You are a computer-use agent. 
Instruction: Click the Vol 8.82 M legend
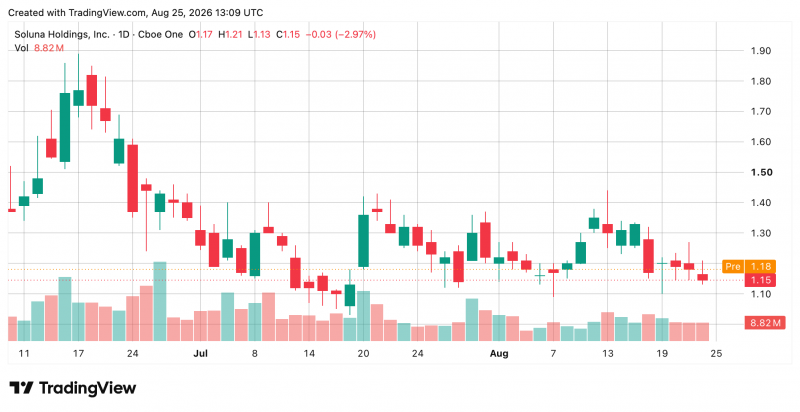pyautogui.click(x=39, y=48)
